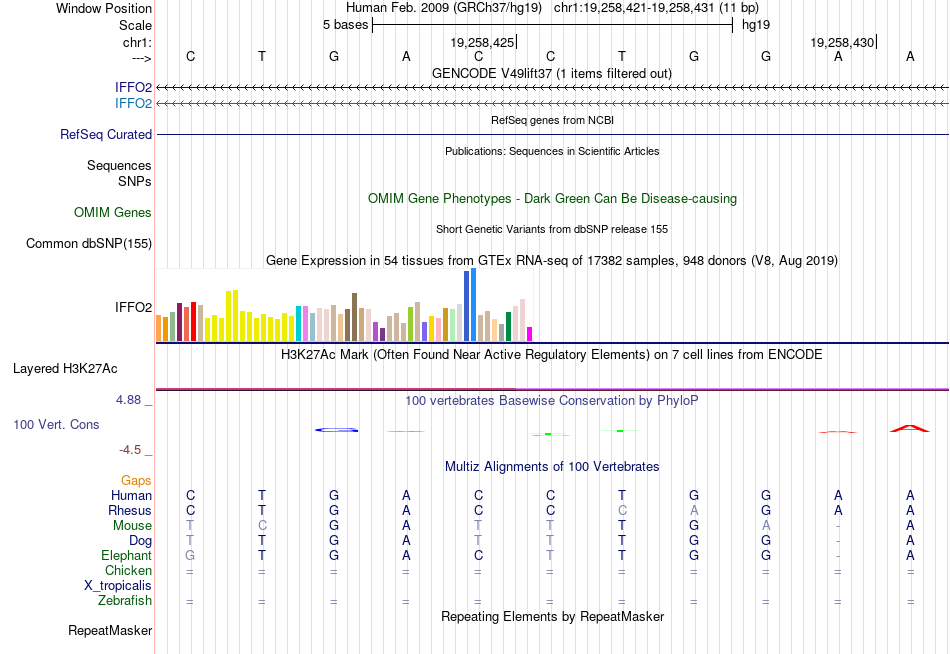Click the 4.88 upper conservation scale value
This screenshot has height=654, width=950.
pyautogui.click(x=128, y=400)
